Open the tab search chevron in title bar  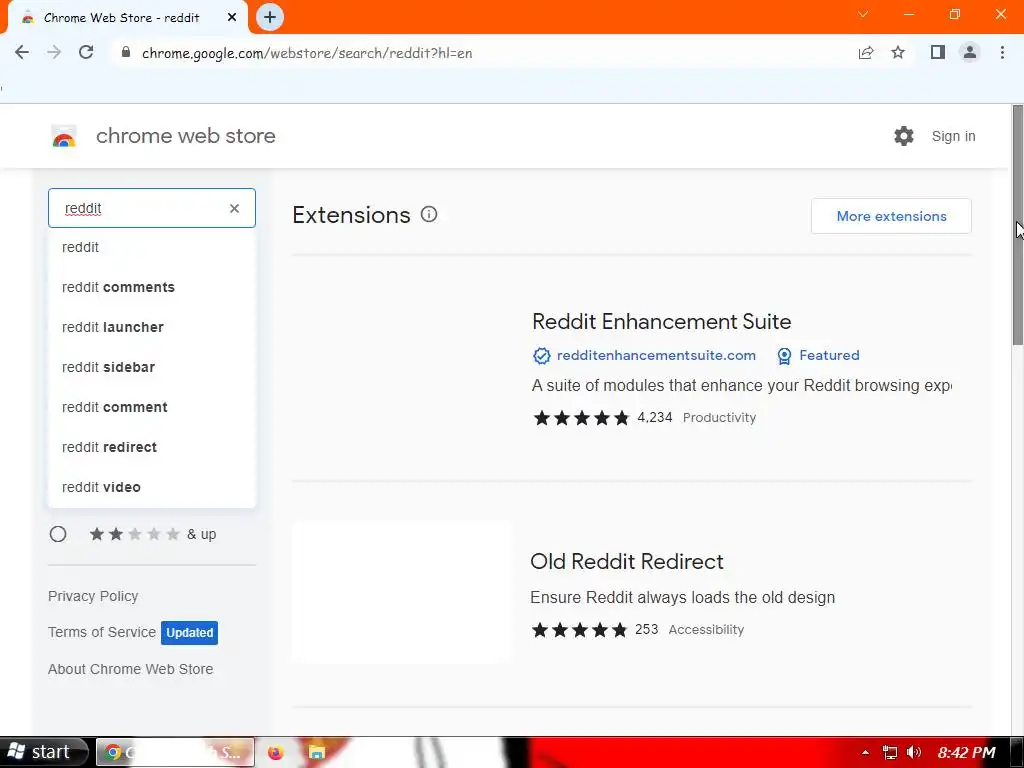[863, 14]
